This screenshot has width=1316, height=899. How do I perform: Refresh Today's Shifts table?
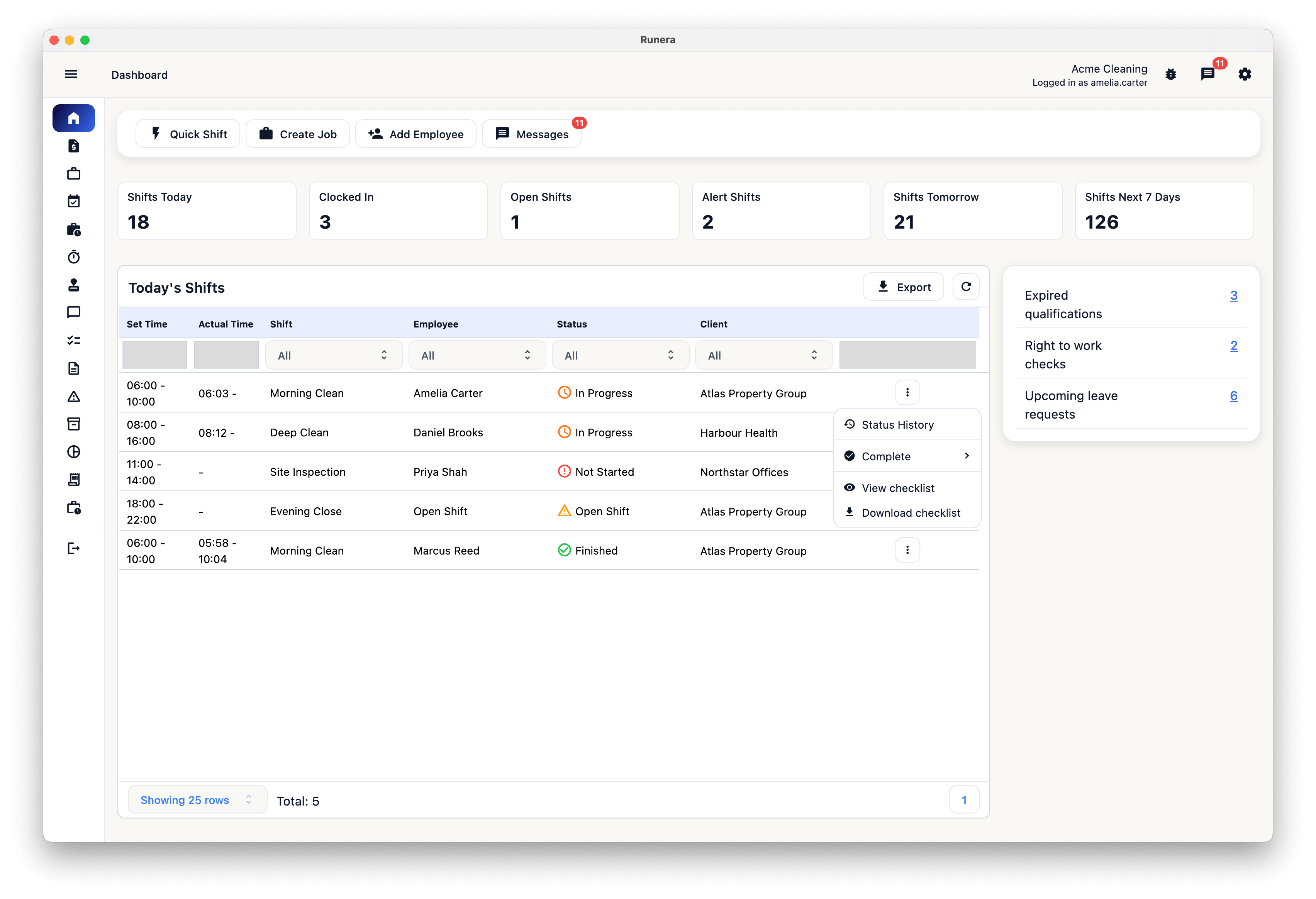965,287
